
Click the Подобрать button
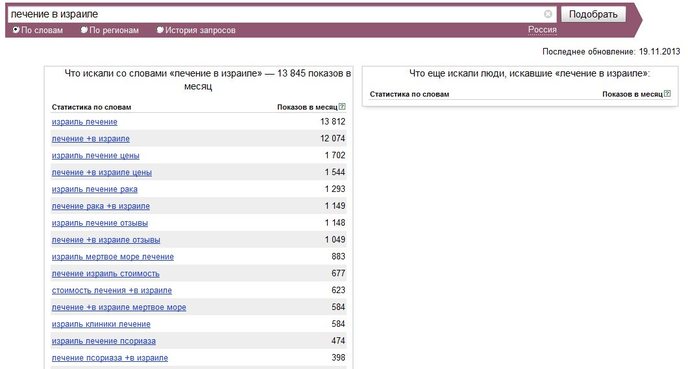(x=593, y=14)
